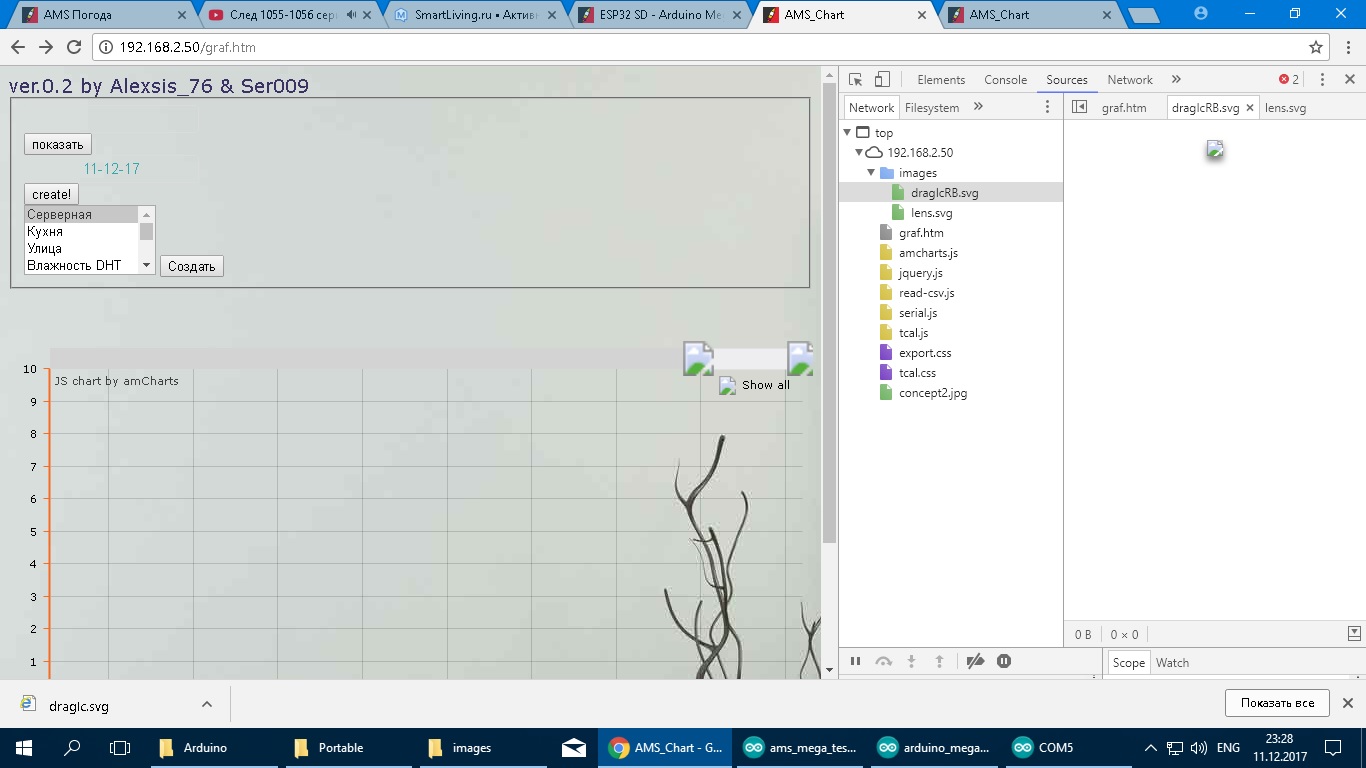
Task: Reload the graf.htm page
Action: 73,47
